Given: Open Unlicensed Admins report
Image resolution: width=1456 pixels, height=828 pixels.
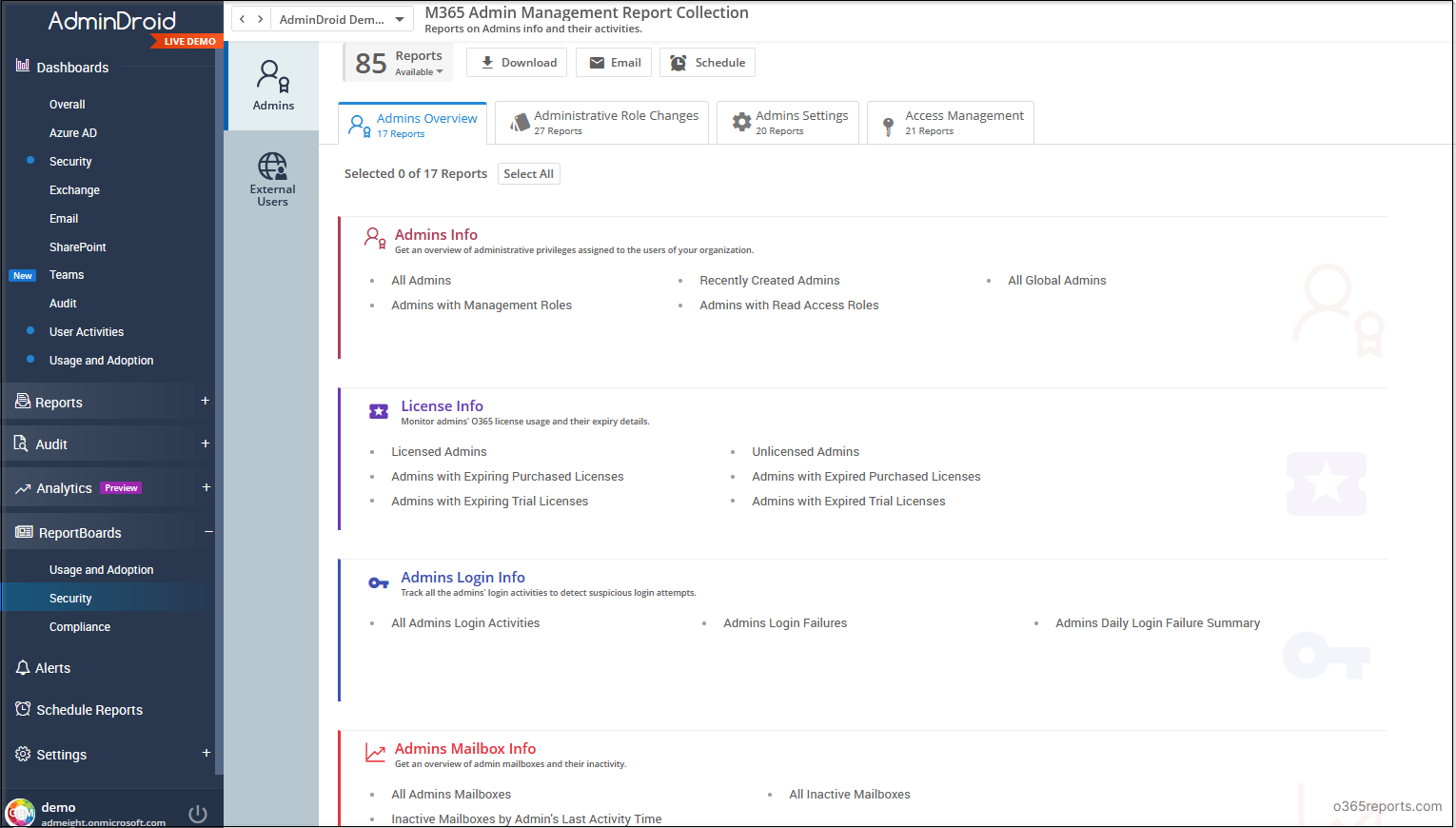Looking at the screenshot, I should 806,451.
